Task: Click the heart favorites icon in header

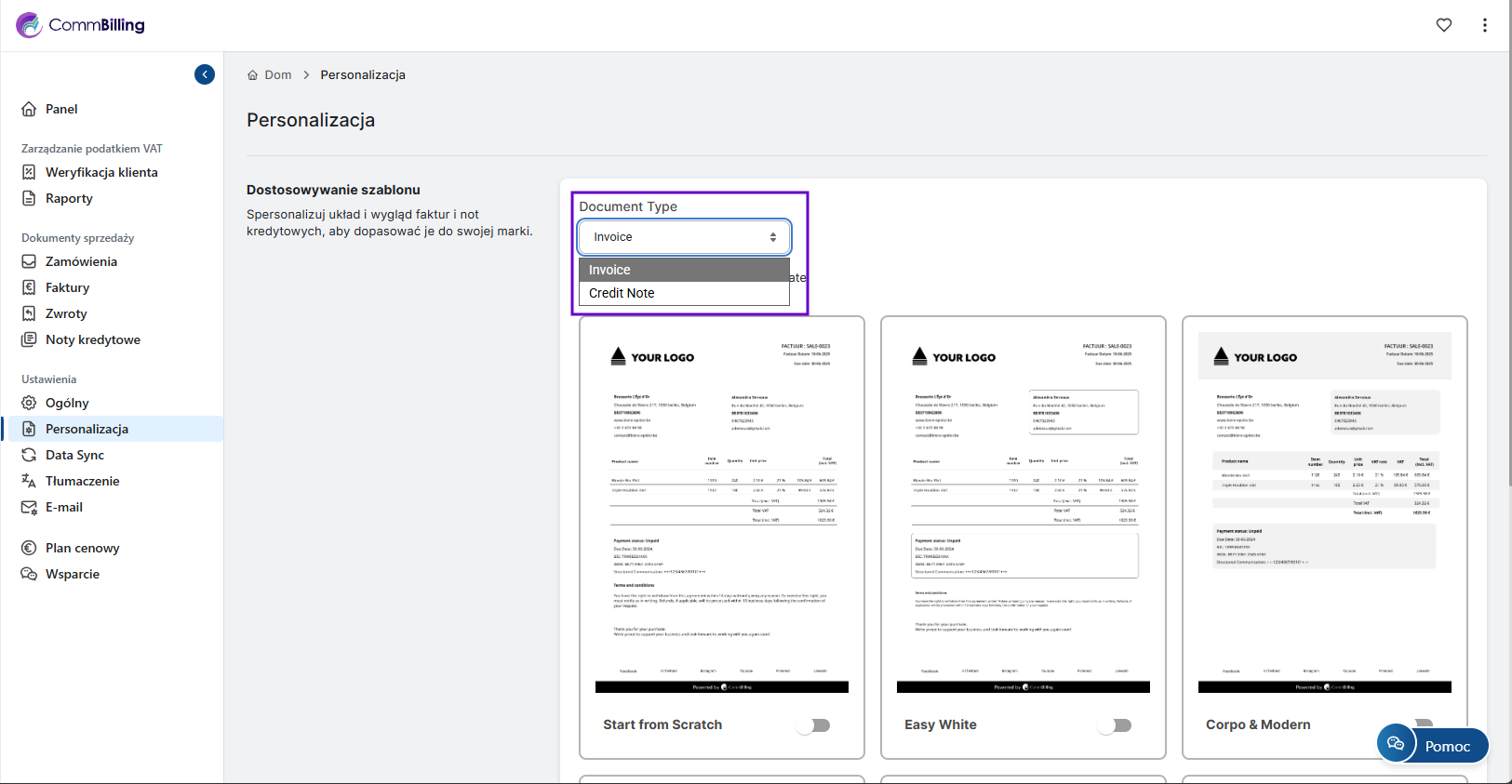Action: 1443,25
